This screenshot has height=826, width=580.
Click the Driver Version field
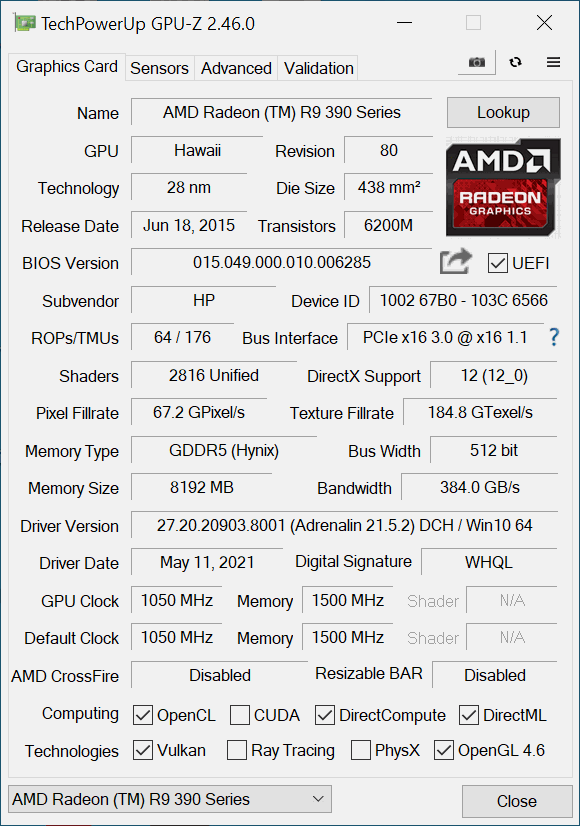click(x=345, y=525)
